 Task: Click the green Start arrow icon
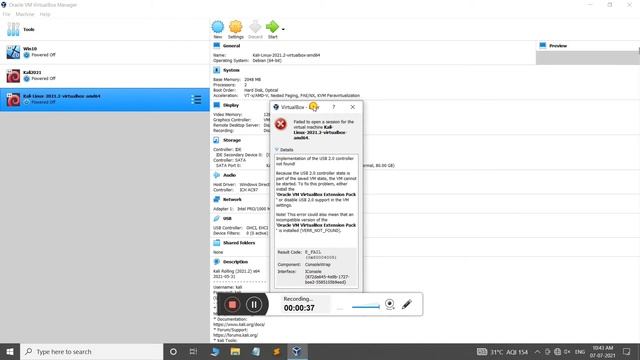pos(272,27)
